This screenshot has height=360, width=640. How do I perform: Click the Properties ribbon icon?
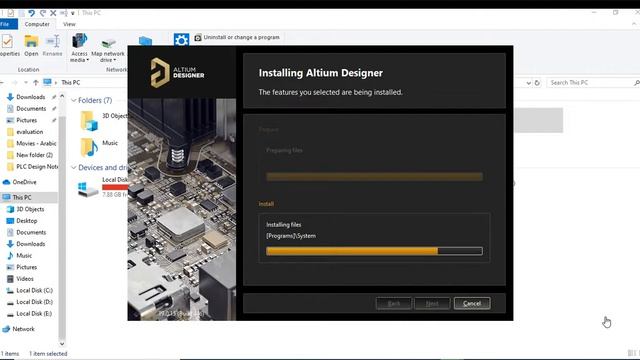(x=8, y=45)
